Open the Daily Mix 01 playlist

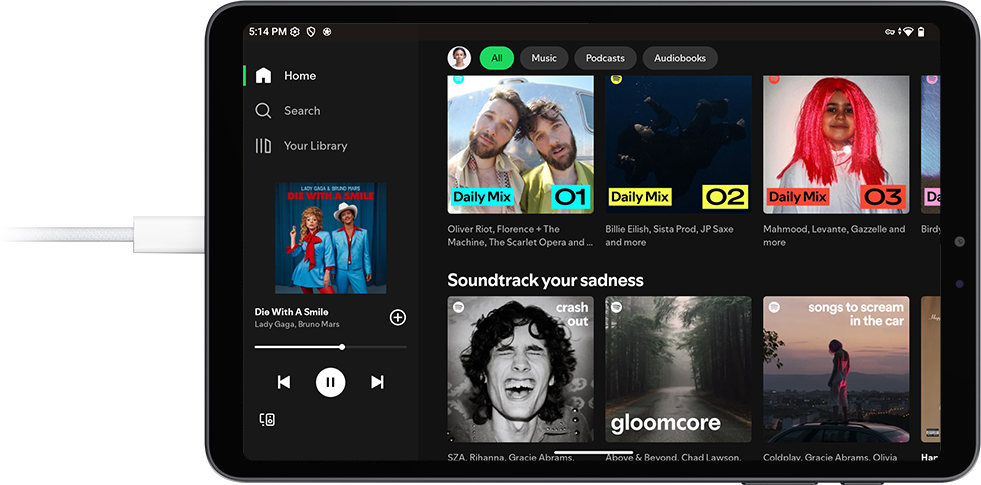point(520,143)
